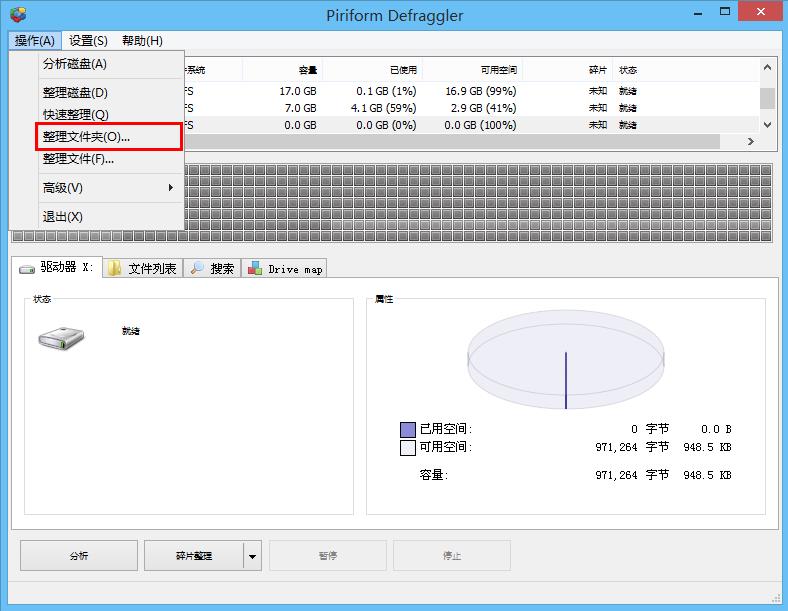
Task: Click the 碎片整理 button
Action: coord(193,556)
